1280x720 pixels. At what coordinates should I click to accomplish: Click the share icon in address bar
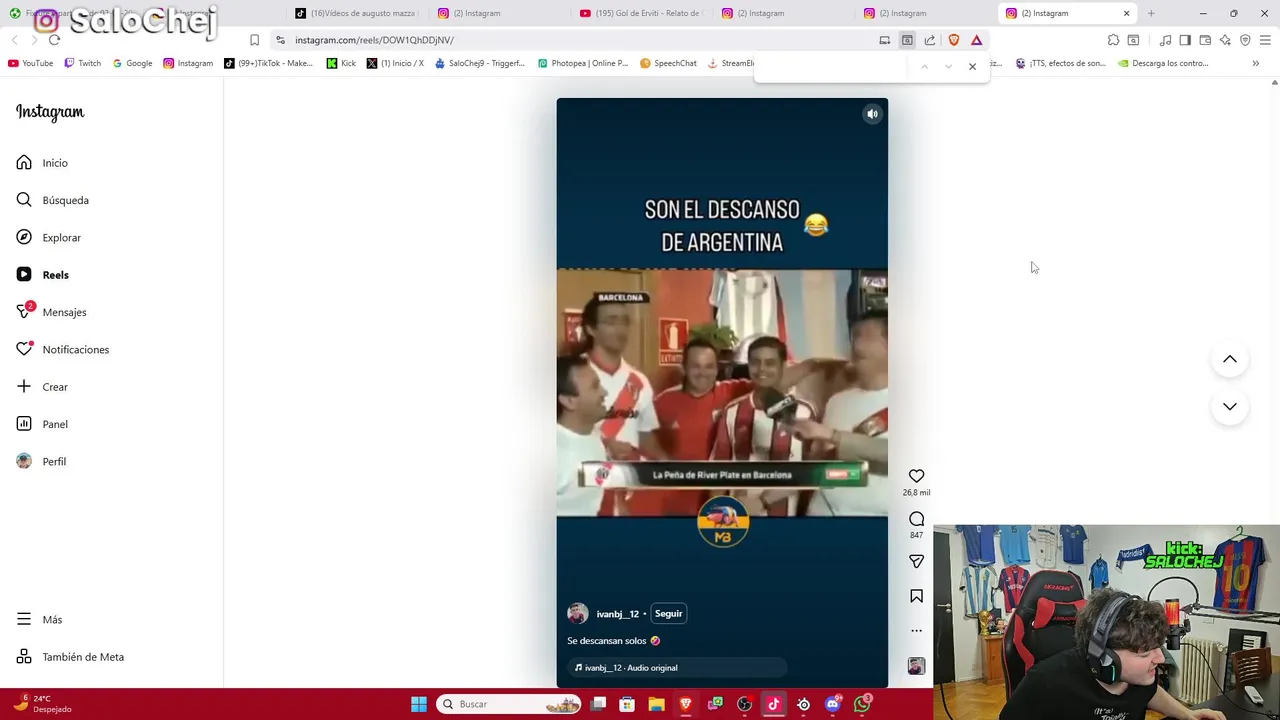[930, 40]
